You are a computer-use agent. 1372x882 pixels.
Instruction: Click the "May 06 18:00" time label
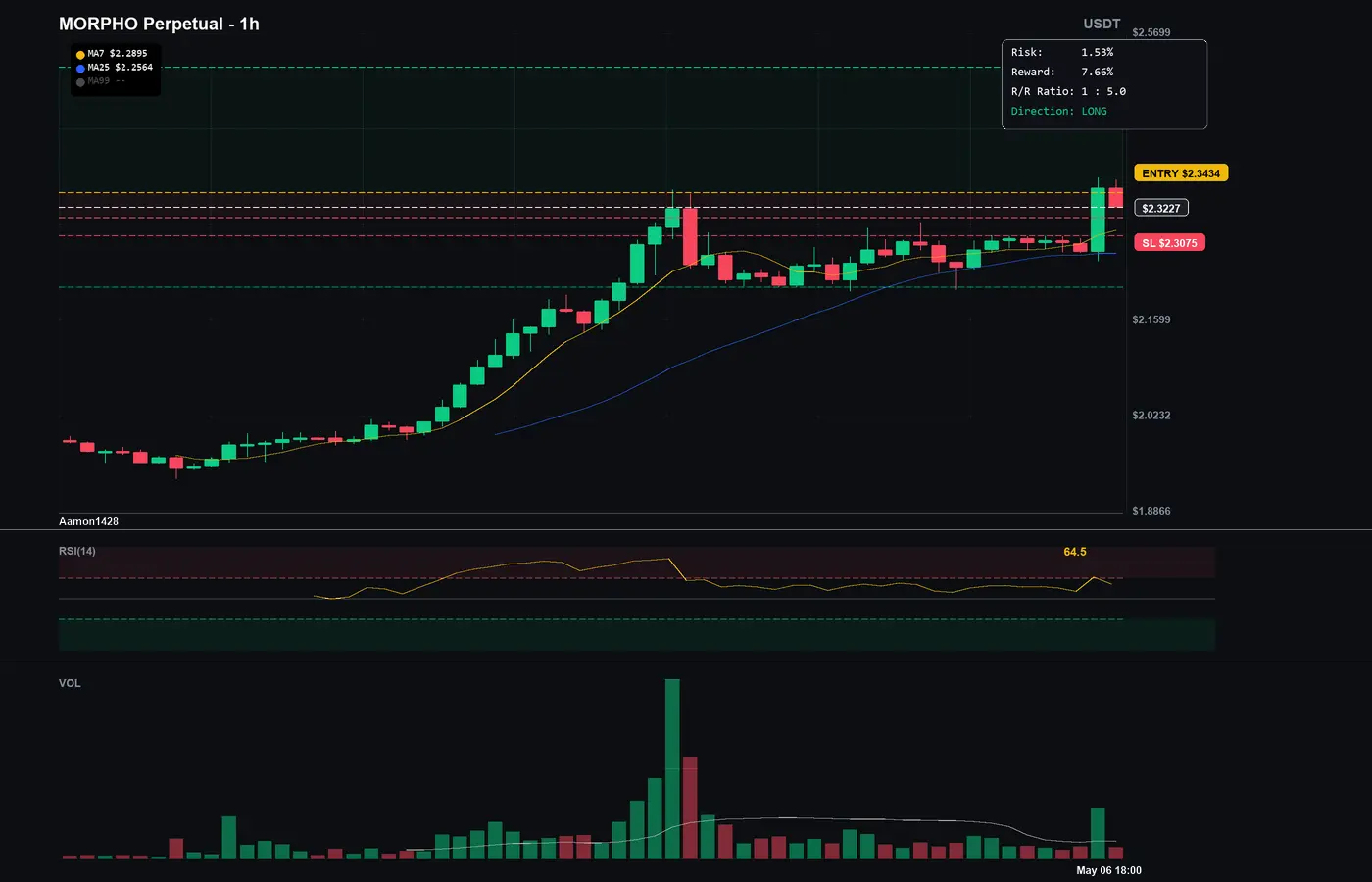click(1108, 870)
